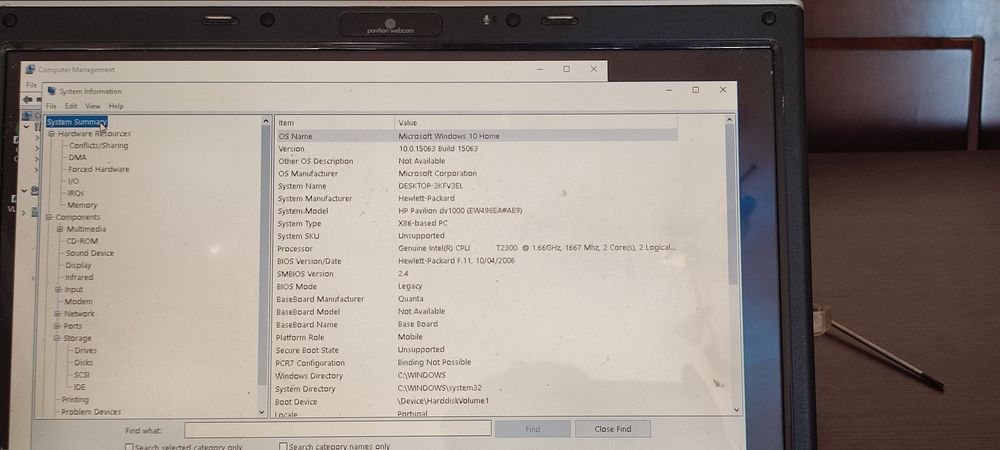
Task: Select Problem Devices tree item
Action: (91, 412)
